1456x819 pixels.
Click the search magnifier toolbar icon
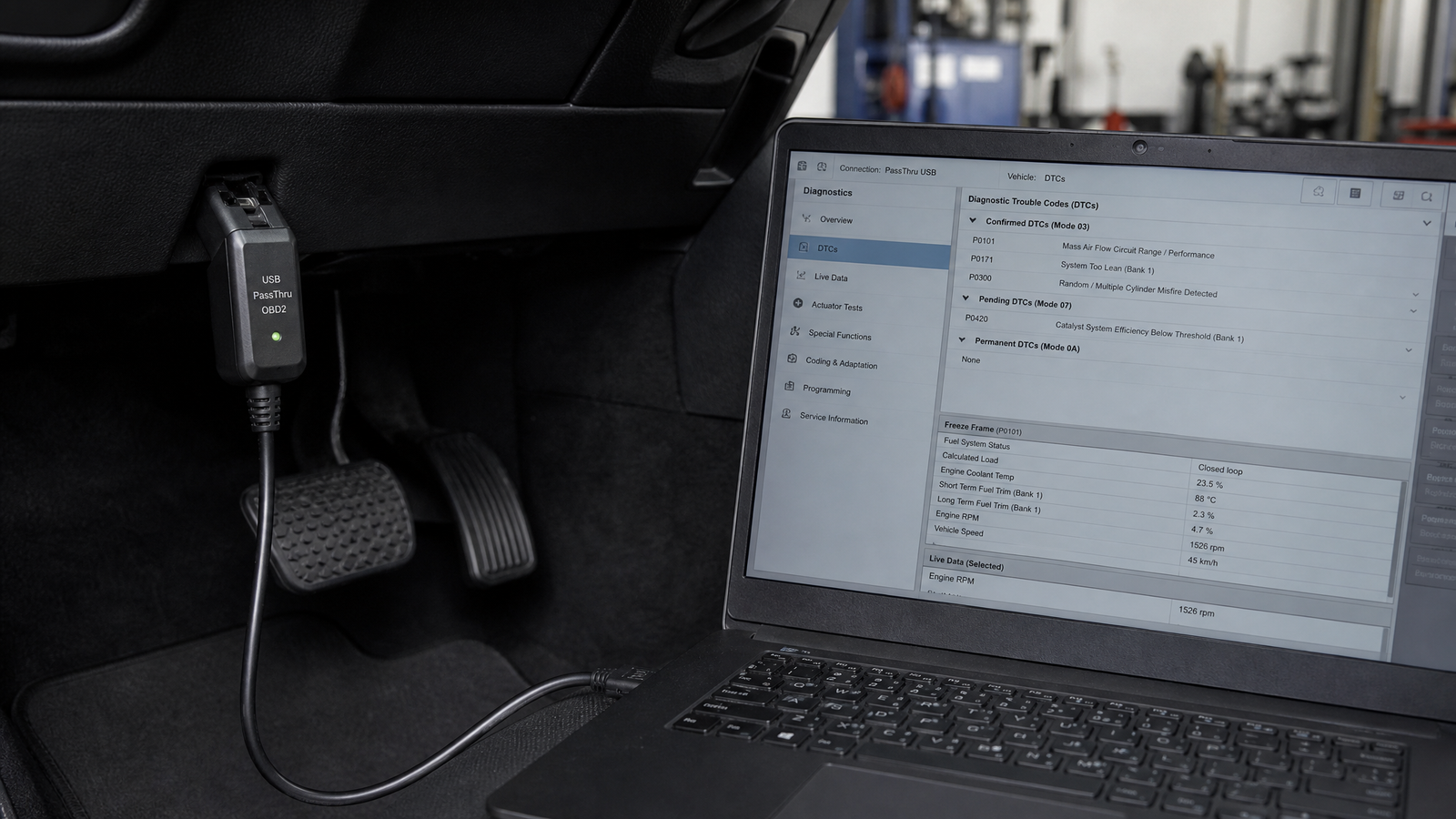(1427, 197)
